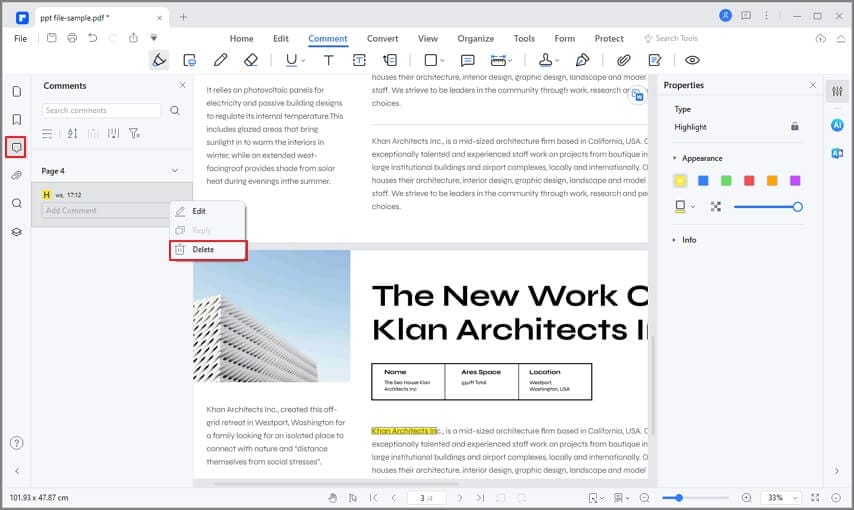Open the Help question mark icon
This screenshot has height=510, width=854.
click(17, 442)
